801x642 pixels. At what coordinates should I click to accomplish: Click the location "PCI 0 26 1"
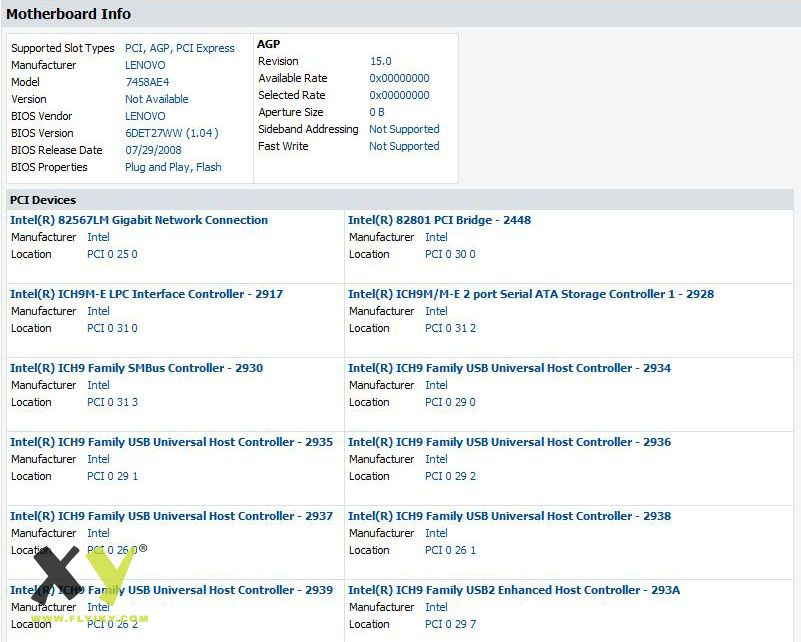tap(450, 550)
